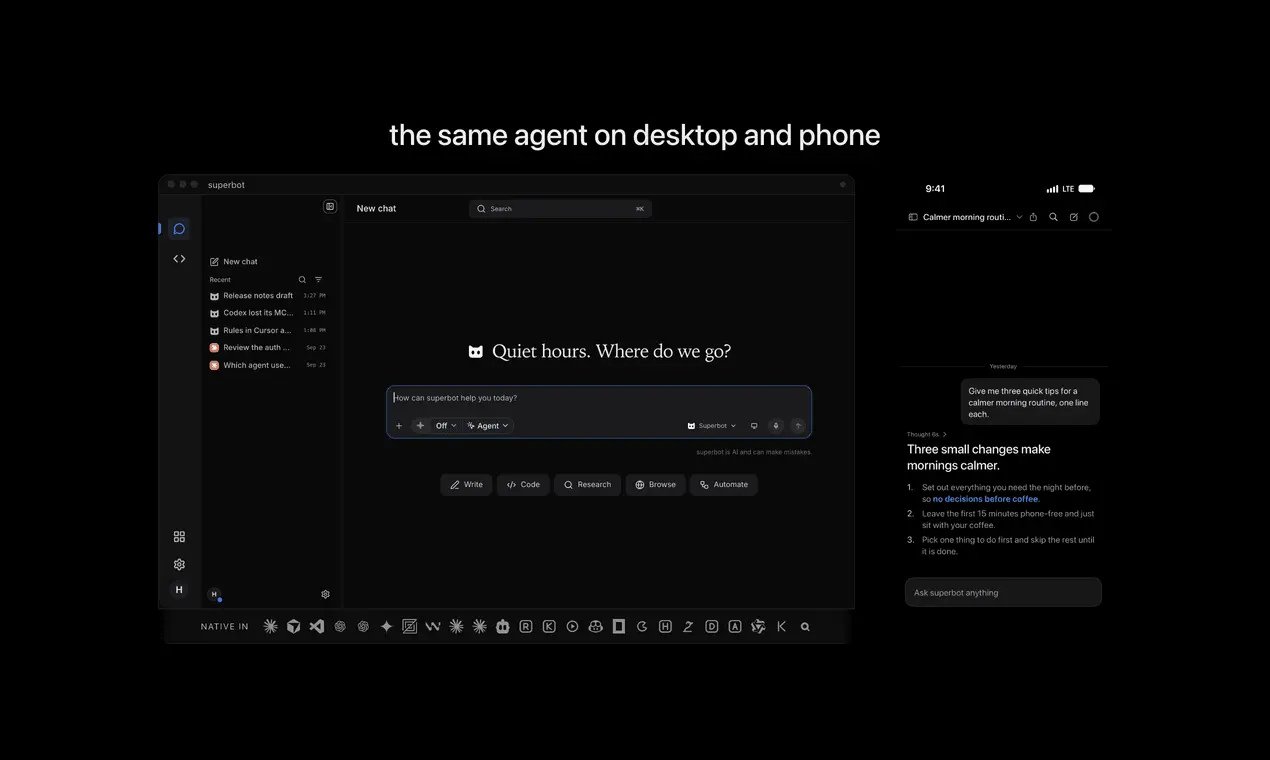Click the H profile avatar in left rail

pos(179,590)
